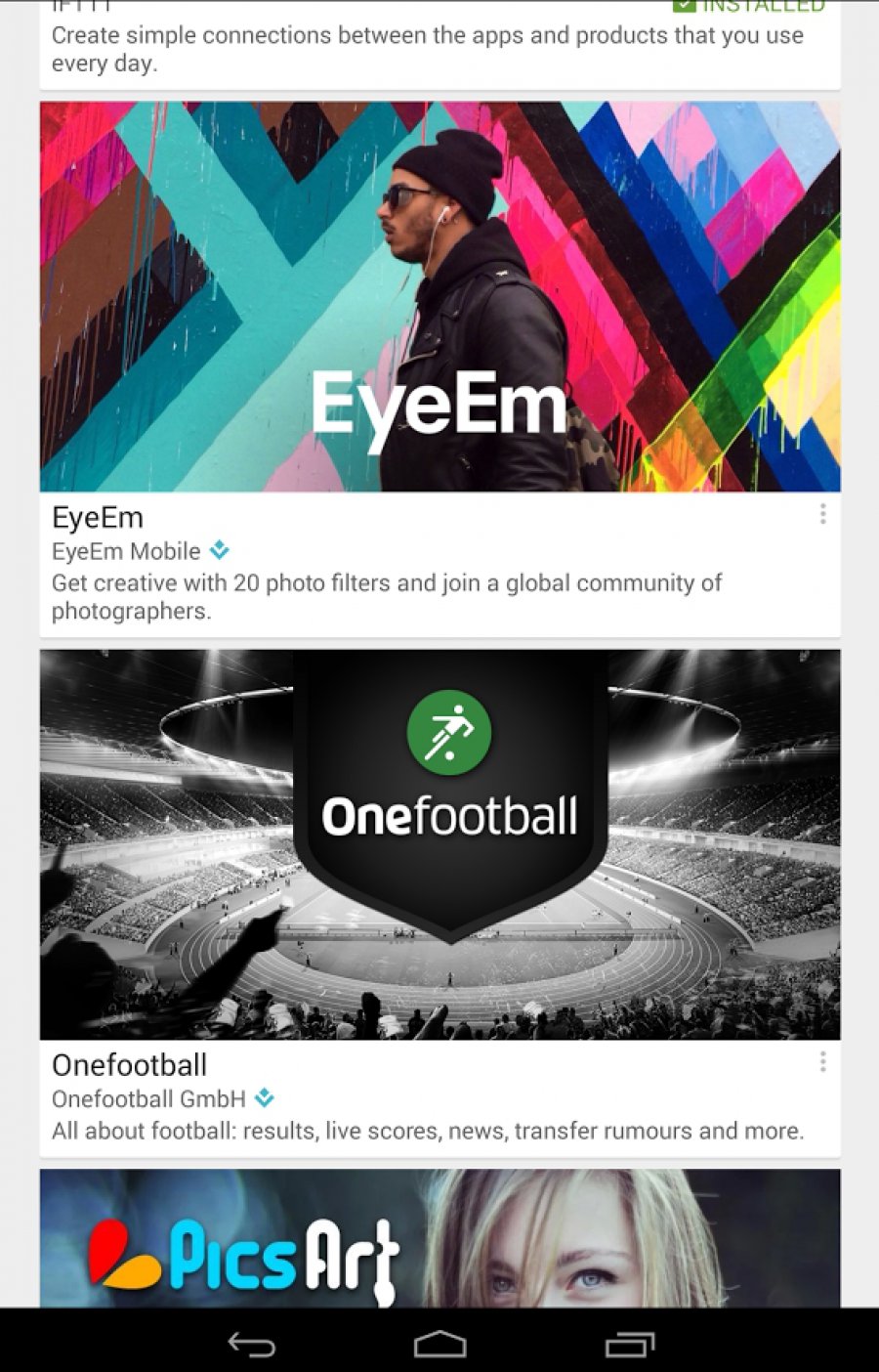
Task: Open the EyeEm banner image
Action: pos(439,296)
